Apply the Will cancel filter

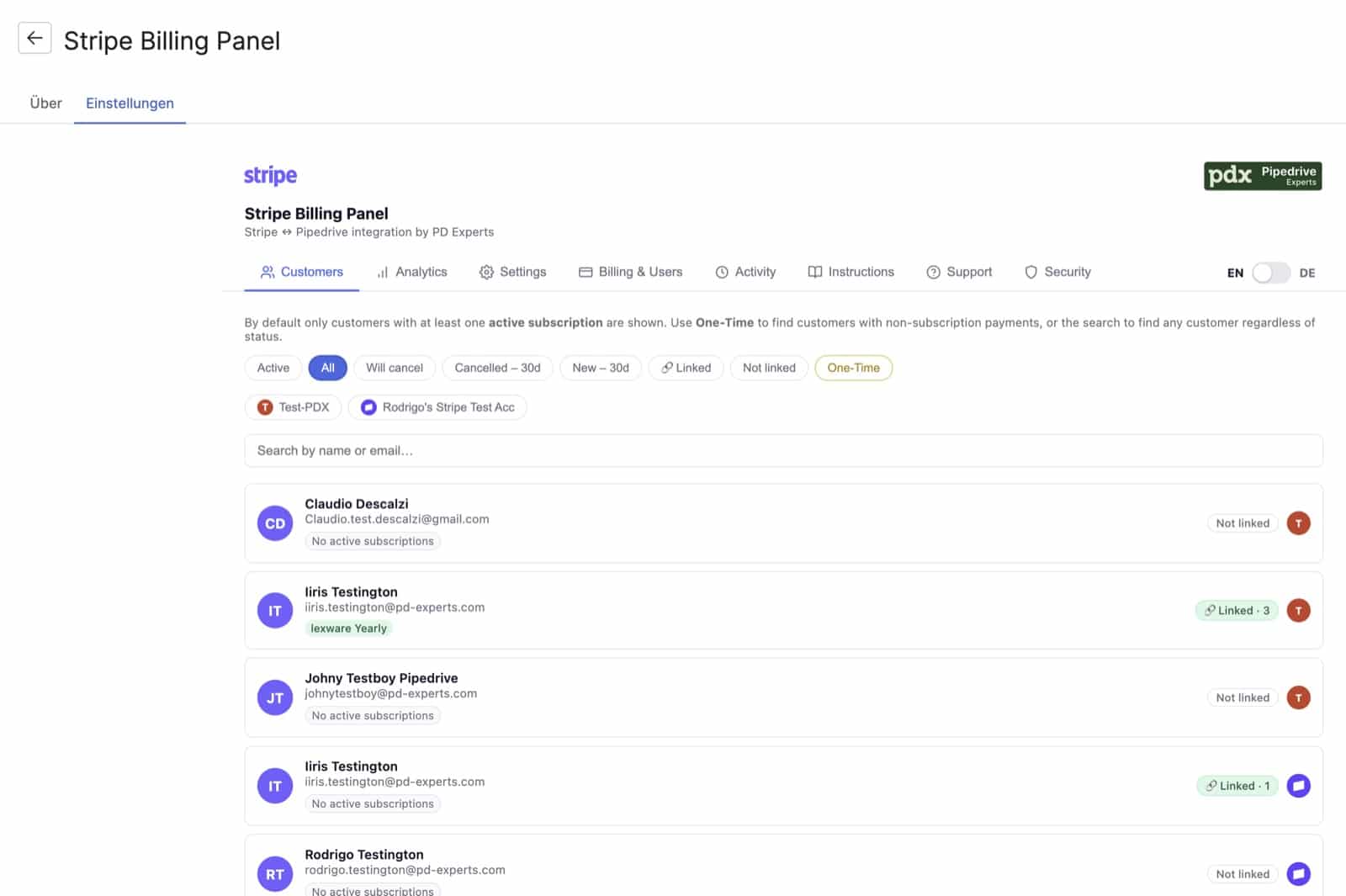click(x=395, y=368)
